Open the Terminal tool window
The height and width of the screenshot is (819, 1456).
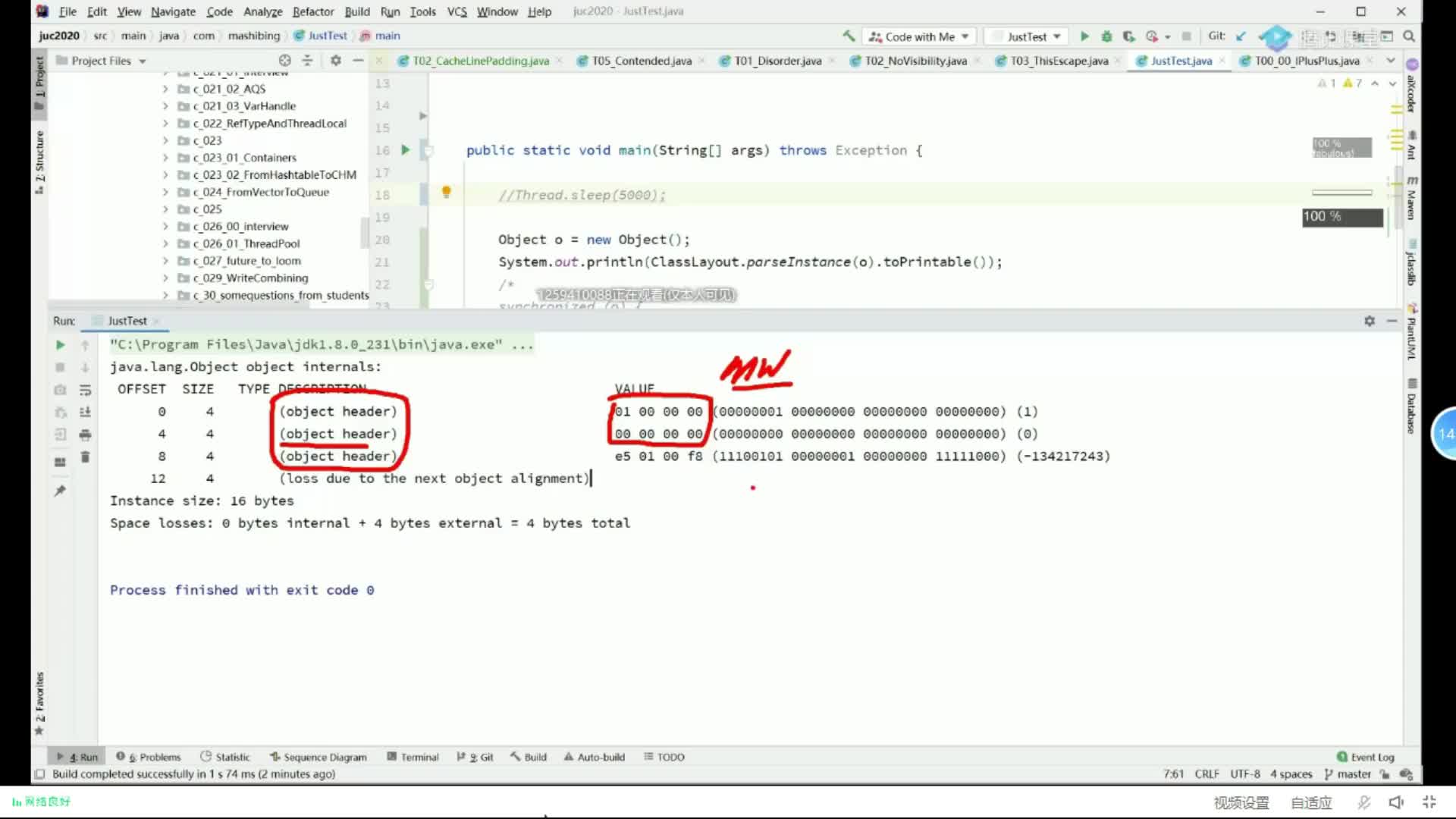click(x=413, y=757)
